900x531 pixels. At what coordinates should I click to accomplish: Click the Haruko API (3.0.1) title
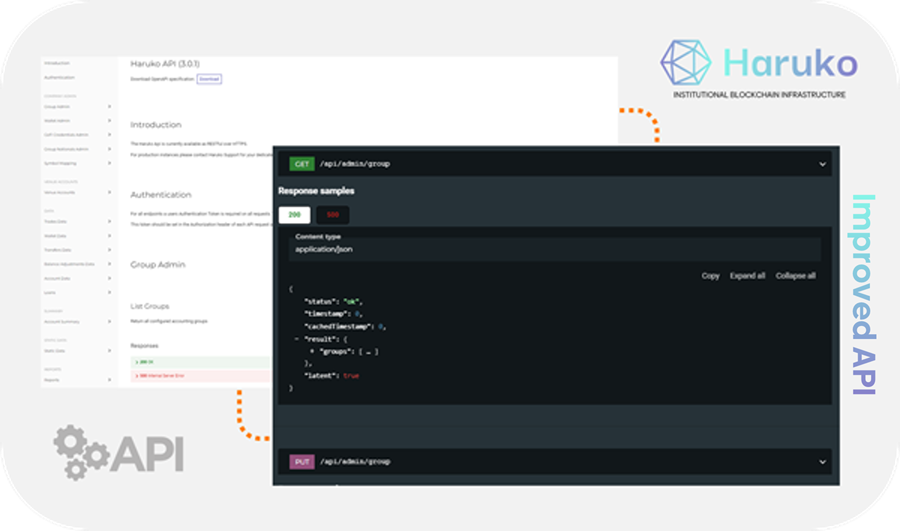tap(165, 64)
